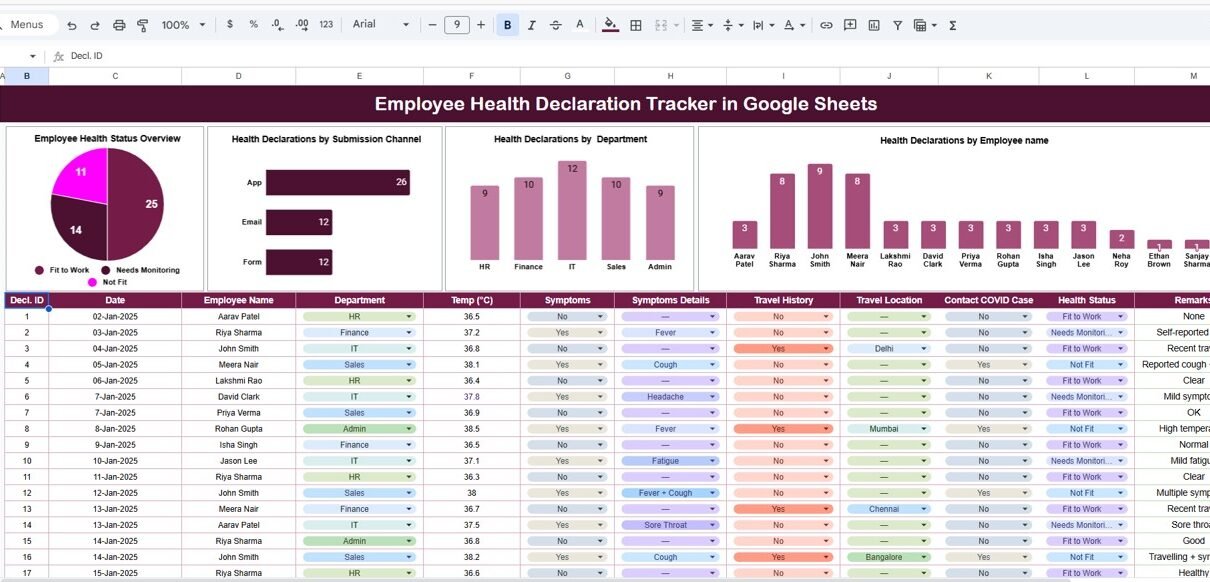Click the increase font size plus button
The height and width of the screenshot is (582, 1210).
coord(481,25)
